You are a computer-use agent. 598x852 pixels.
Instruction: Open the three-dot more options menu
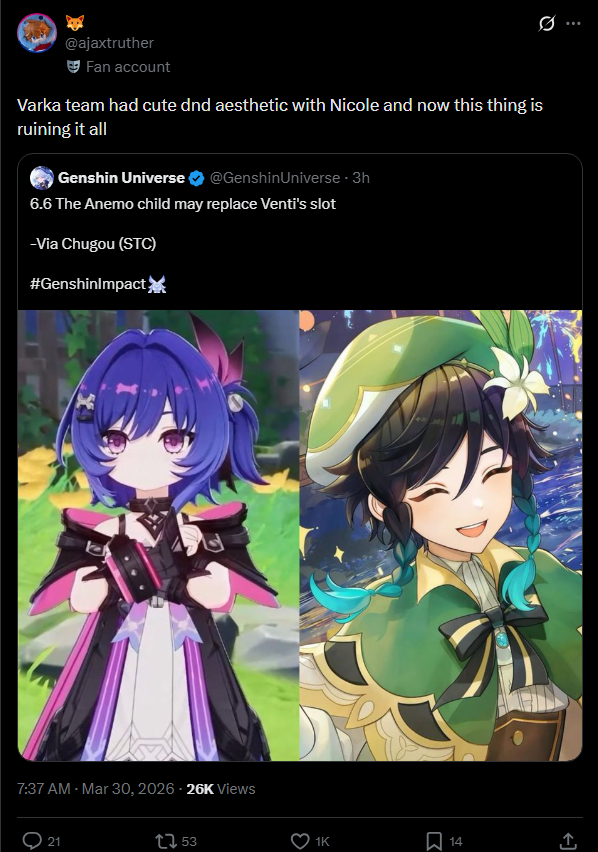(574, 23)
